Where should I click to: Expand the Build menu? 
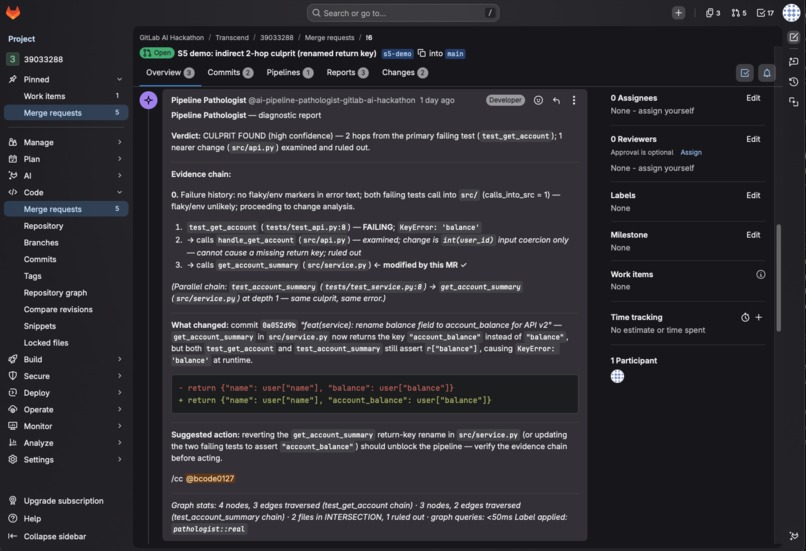click(66, 359)
